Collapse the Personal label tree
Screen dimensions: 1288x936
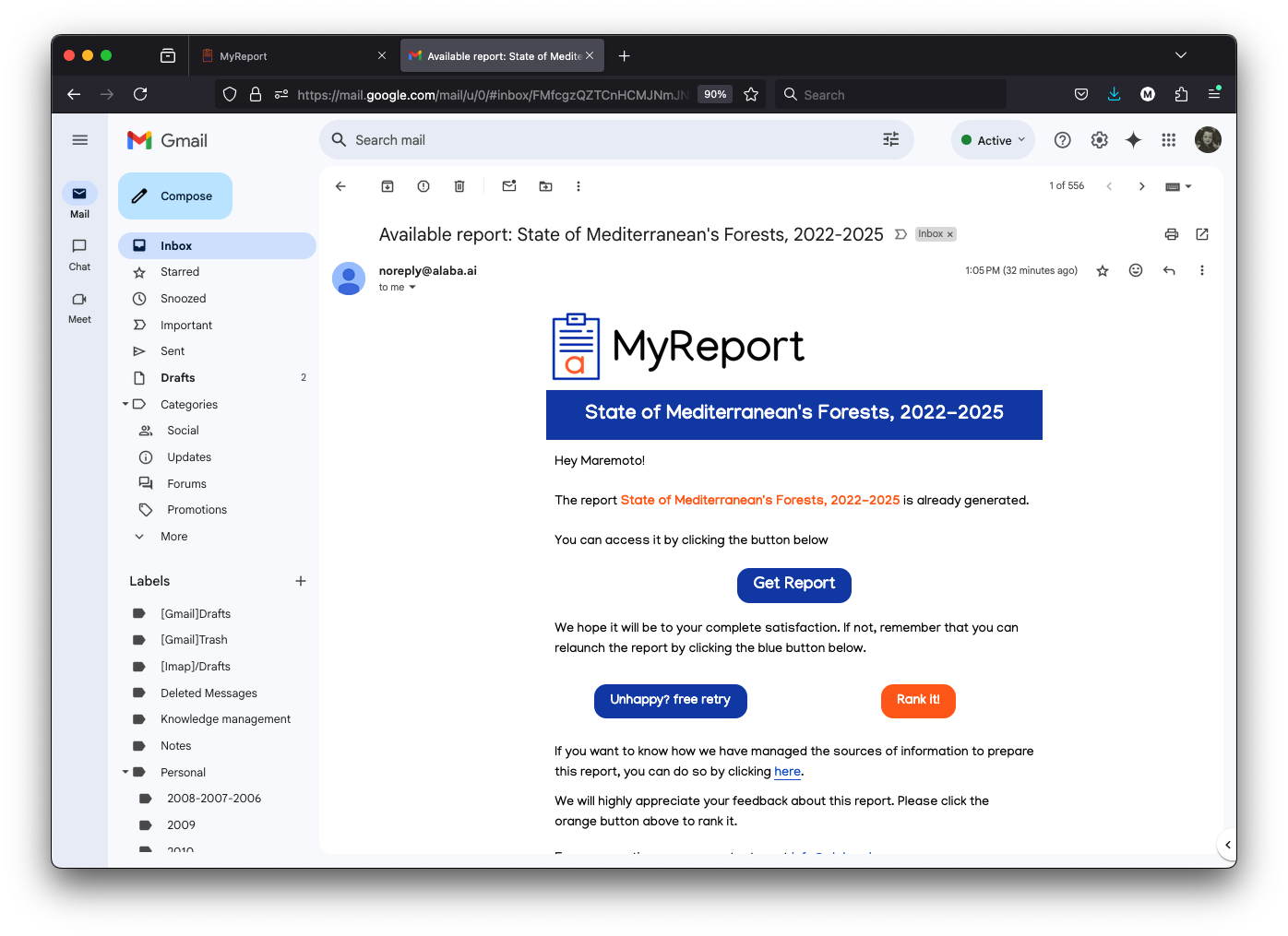click(x=125, y=772)
